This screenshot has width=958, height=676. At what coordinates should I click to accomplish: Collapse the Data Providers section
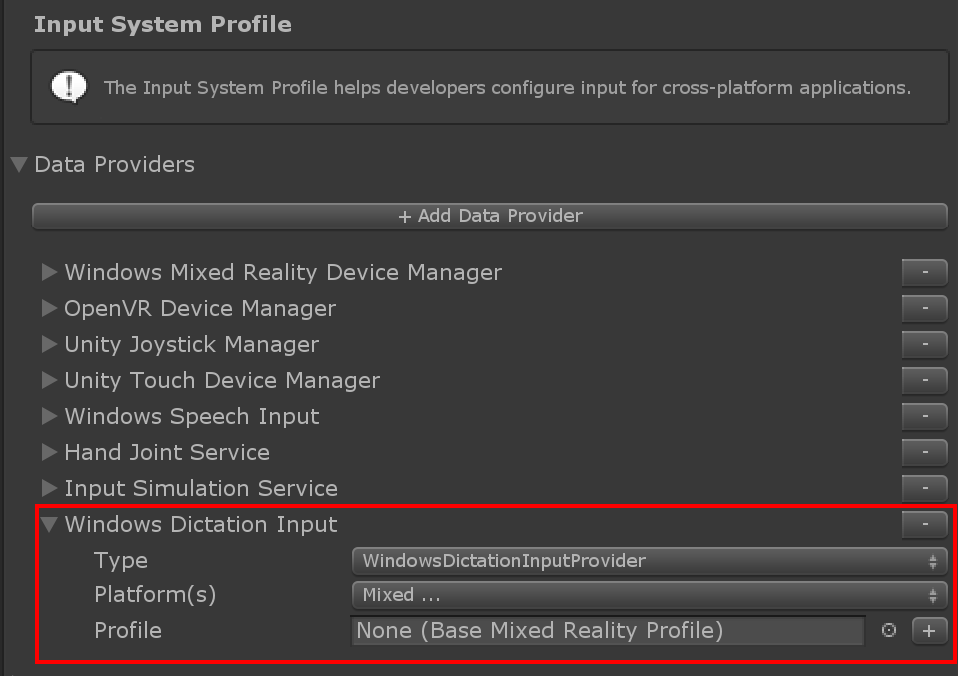19,164
